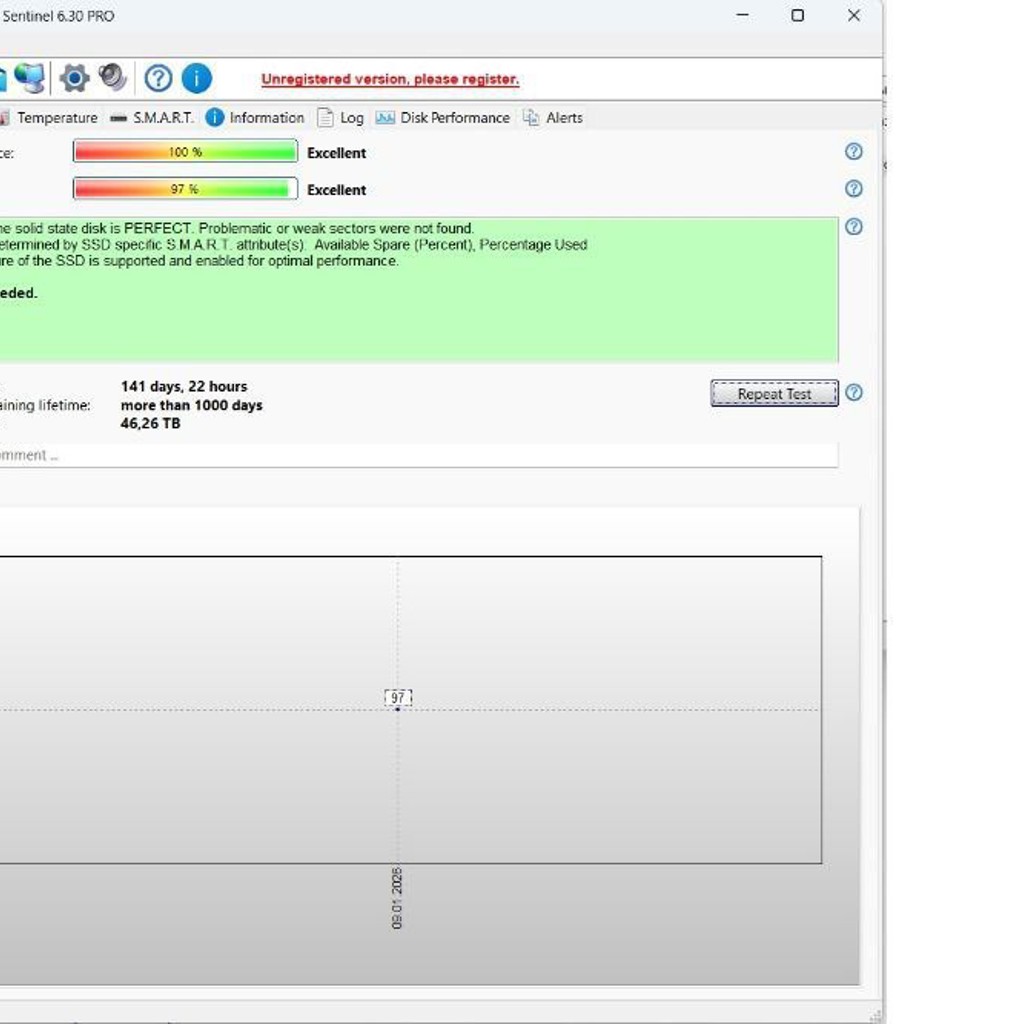1024x1024 pixels.
Task: Click into the comment input field
Action: pyautogui.click(x=418, y=455)
